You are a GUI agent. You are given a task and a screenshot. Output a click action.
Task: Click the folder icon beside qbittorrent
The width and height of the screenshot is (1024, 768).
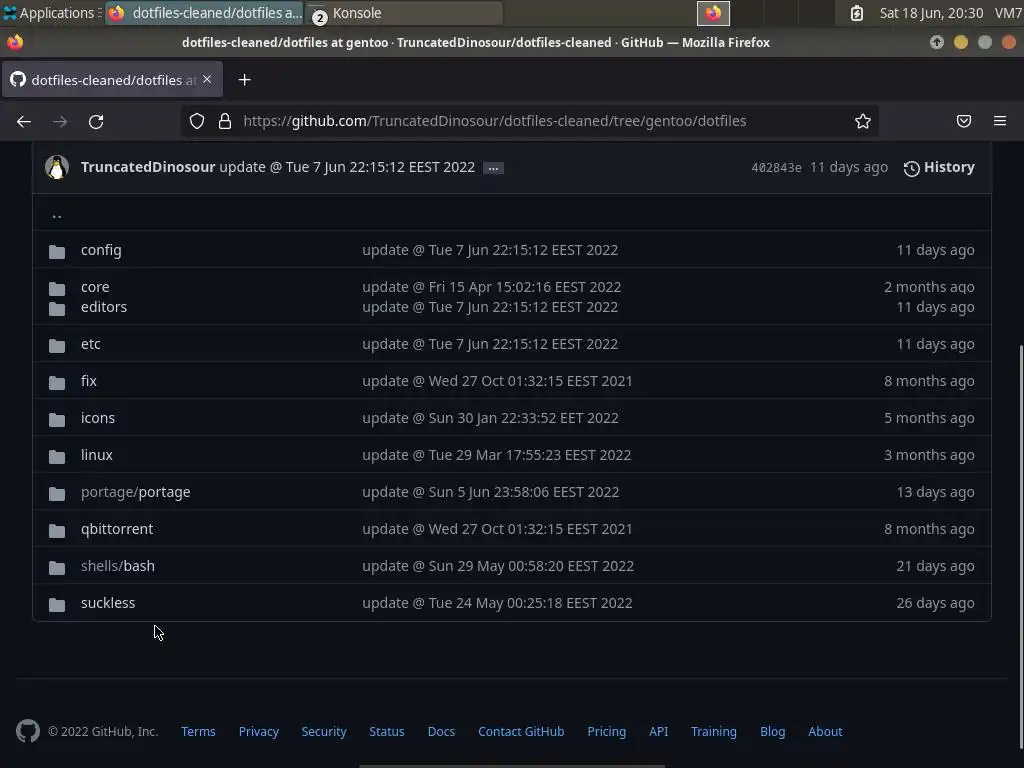[x=57, y=530]
